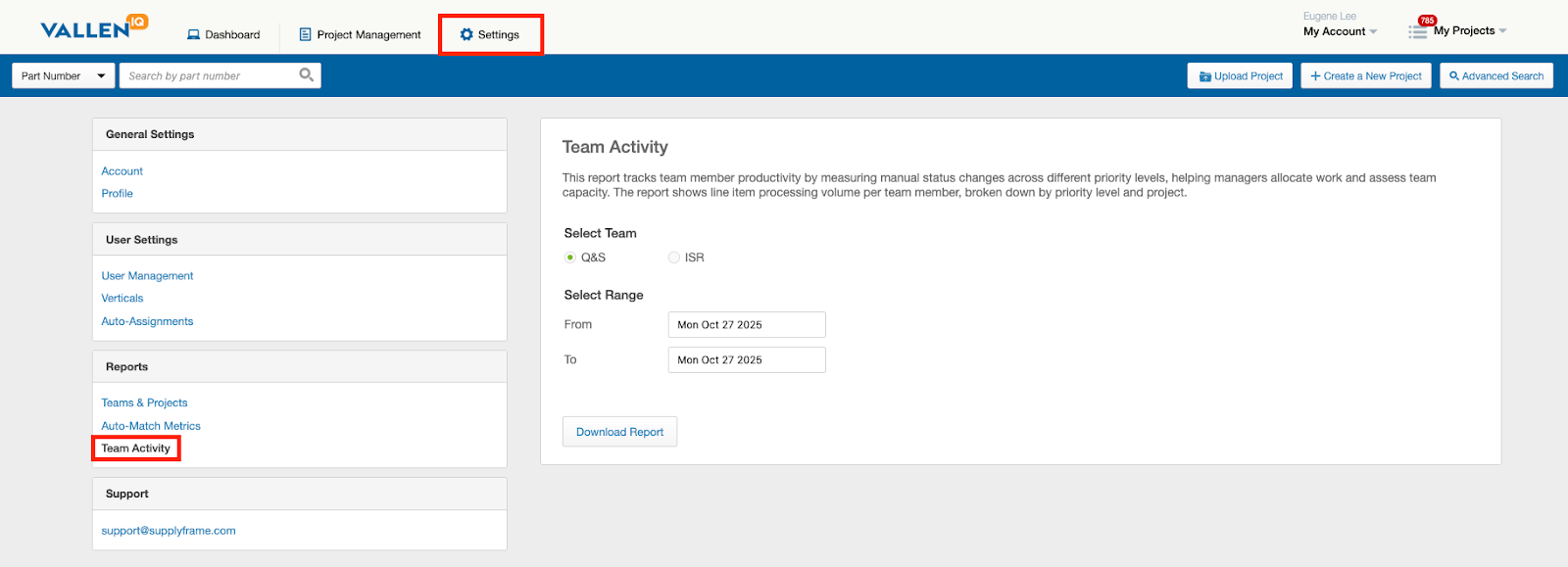Go to User Management settings
Image resolution: width=1568 pixels, height=567 pixels.
click(147, 276)
